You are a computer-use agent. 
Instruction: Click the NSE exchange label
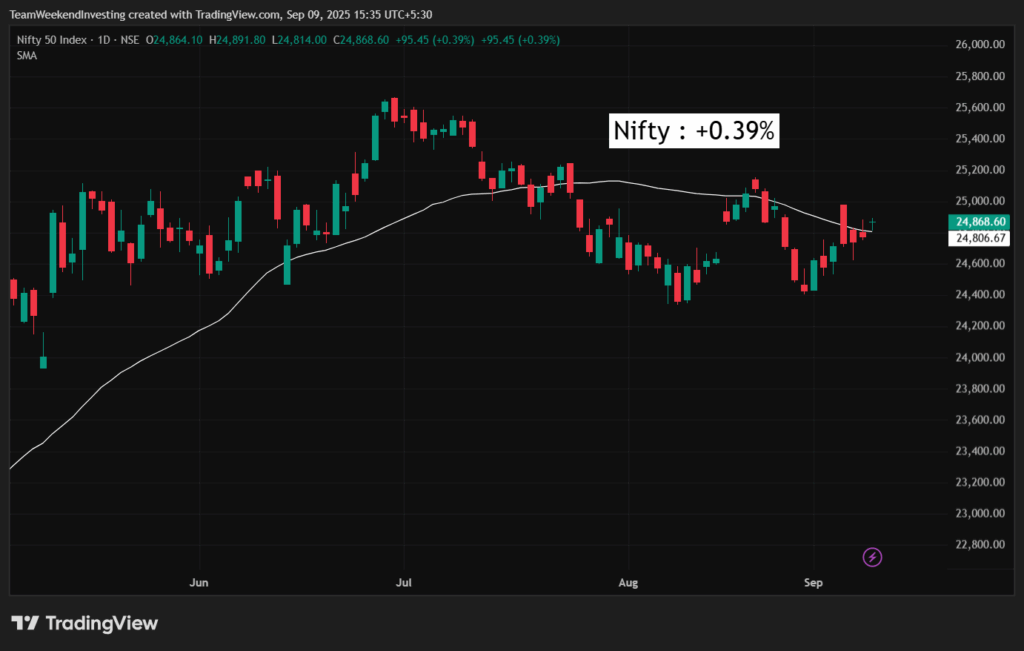(130, 40)
